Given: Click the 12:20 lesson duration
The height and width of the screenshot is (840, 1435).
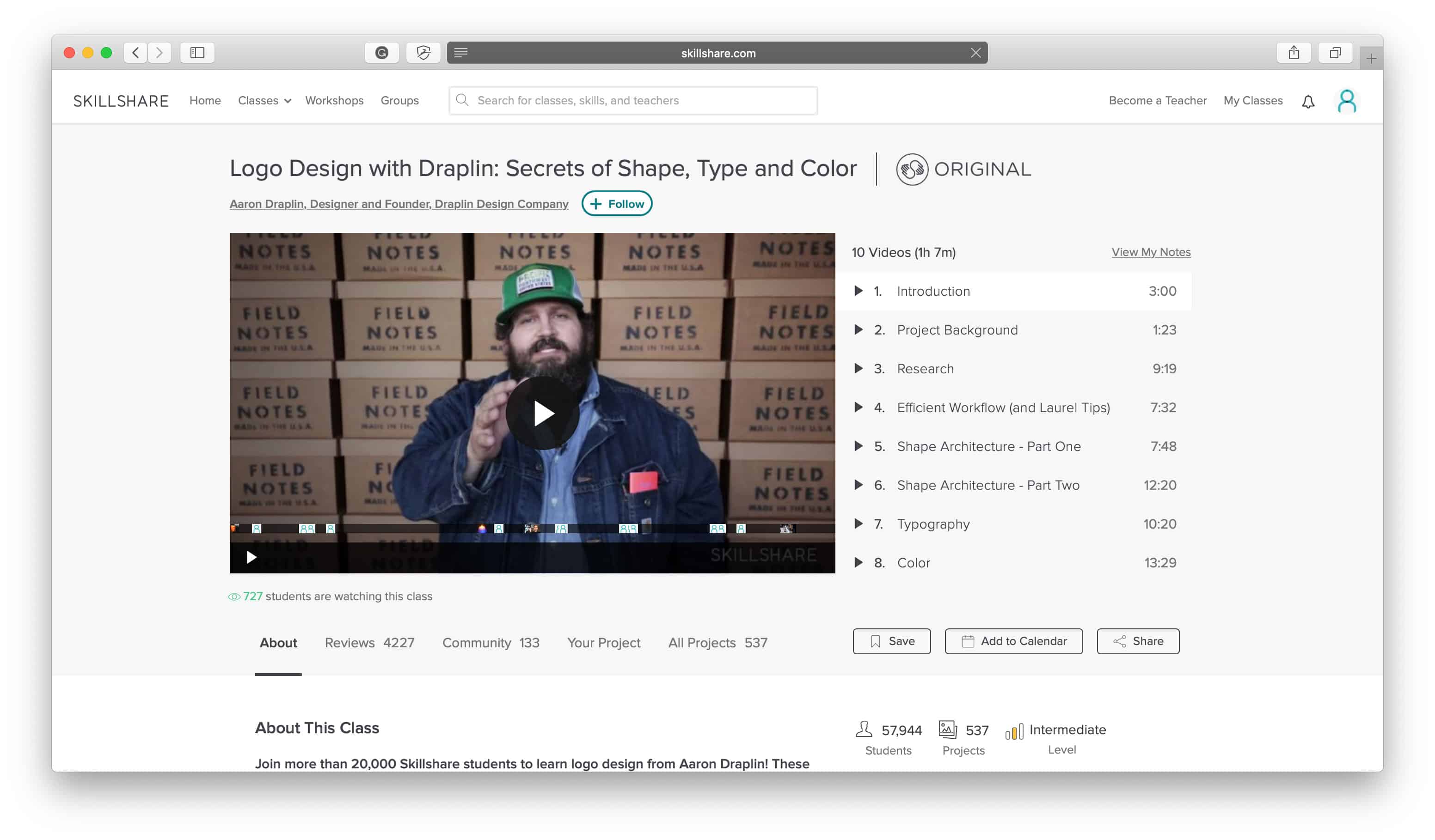Looking at the screenshot, I should click(1160, 485).
